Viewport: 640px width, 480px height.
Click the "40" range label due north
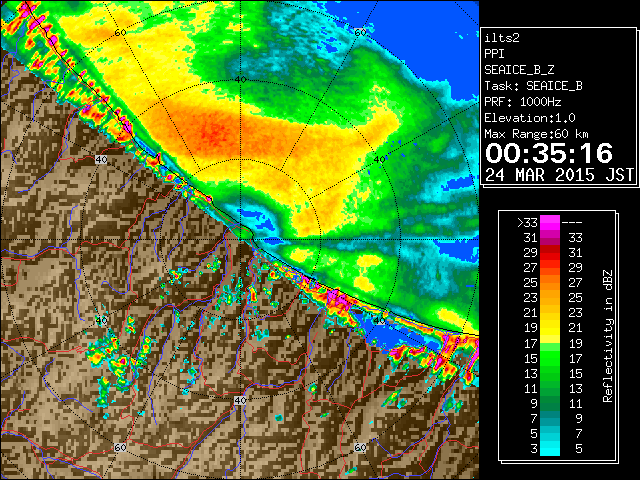pyautogui.click(x=240, y=80)
